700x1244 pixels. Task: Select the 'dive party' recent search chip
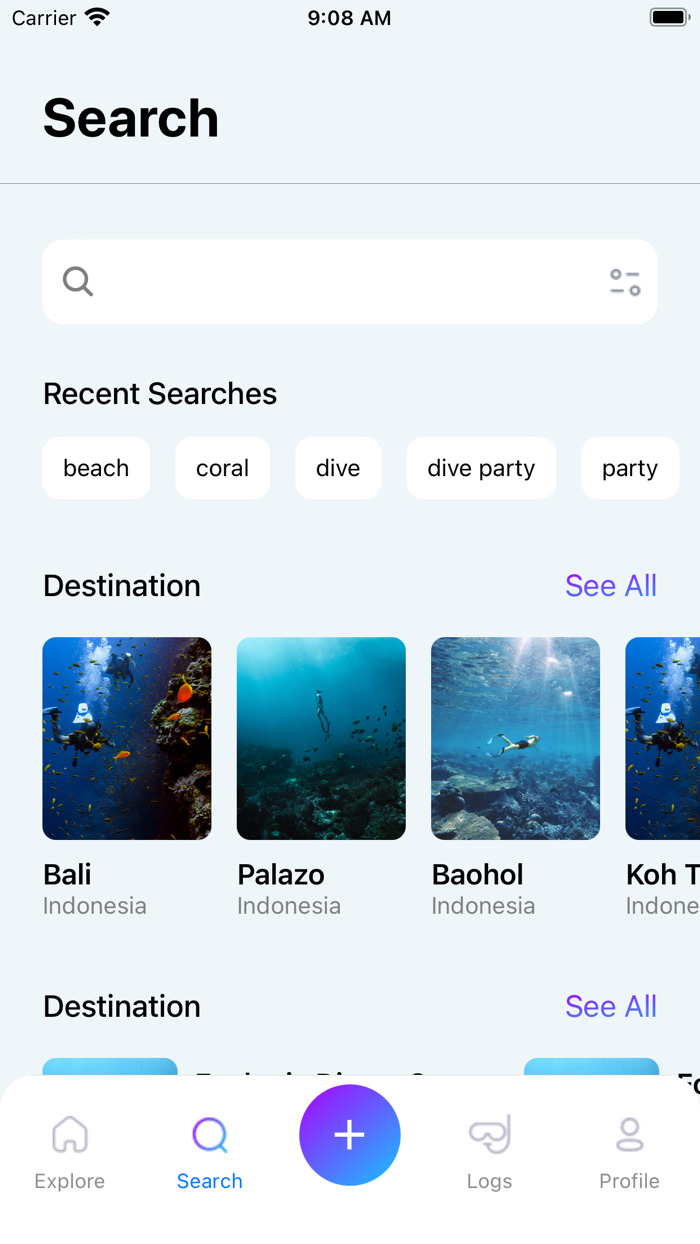click(x=481, y=467)
